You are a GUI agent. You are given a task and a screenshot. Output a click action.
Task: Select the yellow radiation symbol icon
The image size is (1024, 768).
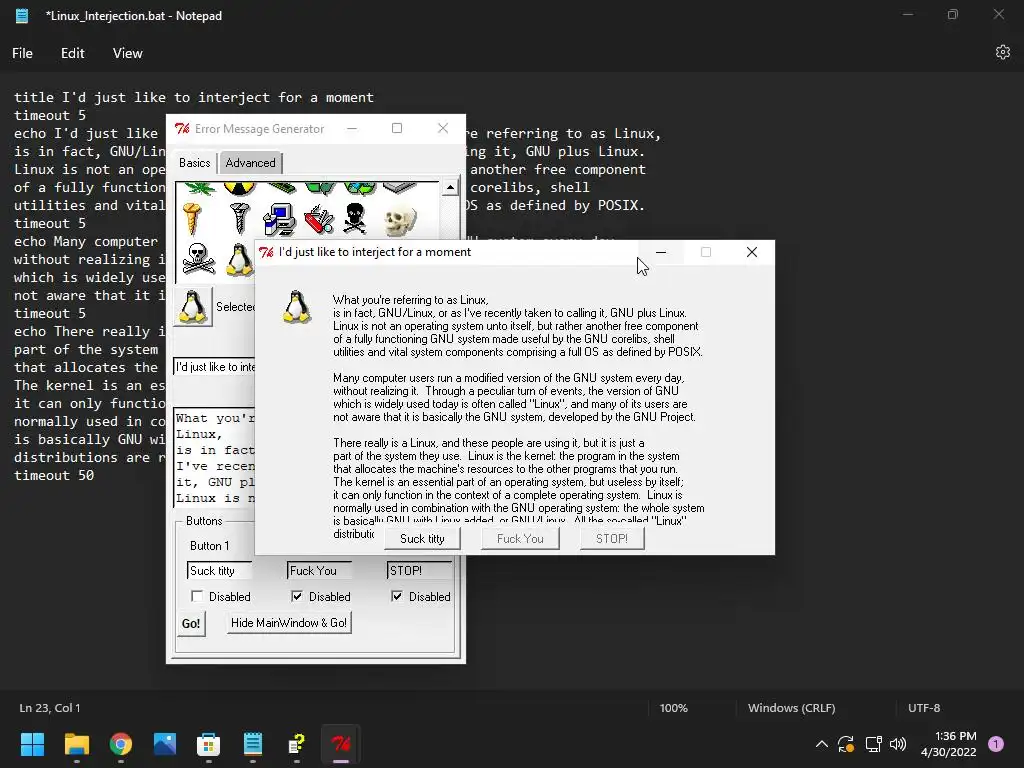(239, 189)
